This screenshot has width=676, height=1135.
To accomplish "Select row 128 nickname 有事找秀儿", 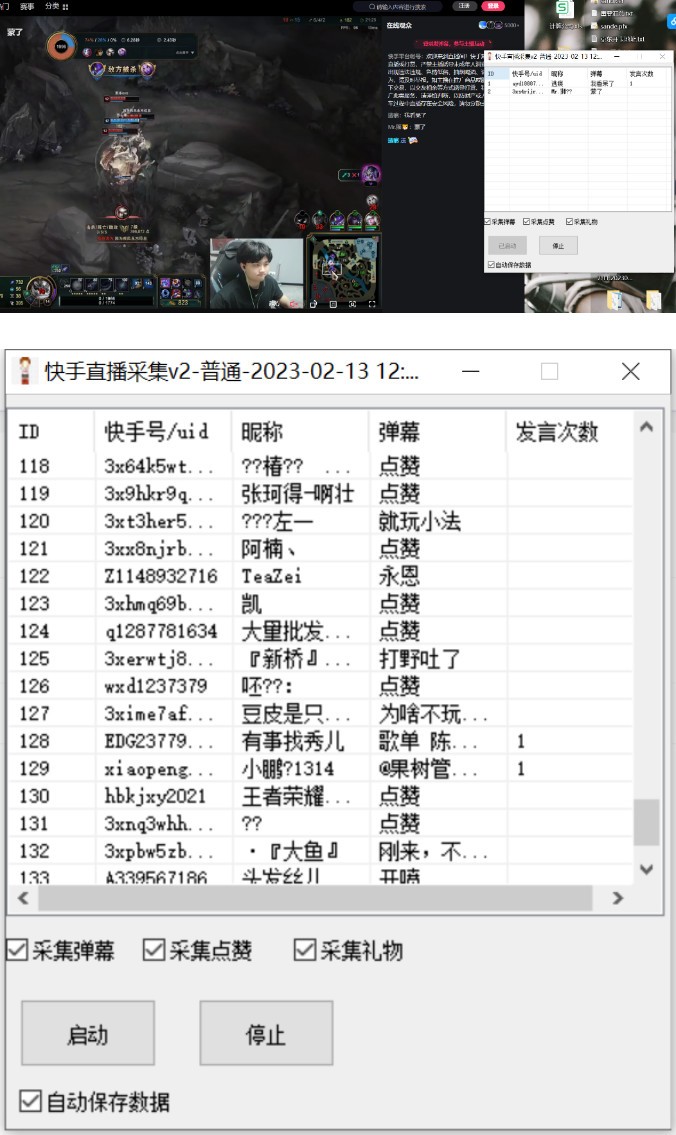I will tap(292, 741).
